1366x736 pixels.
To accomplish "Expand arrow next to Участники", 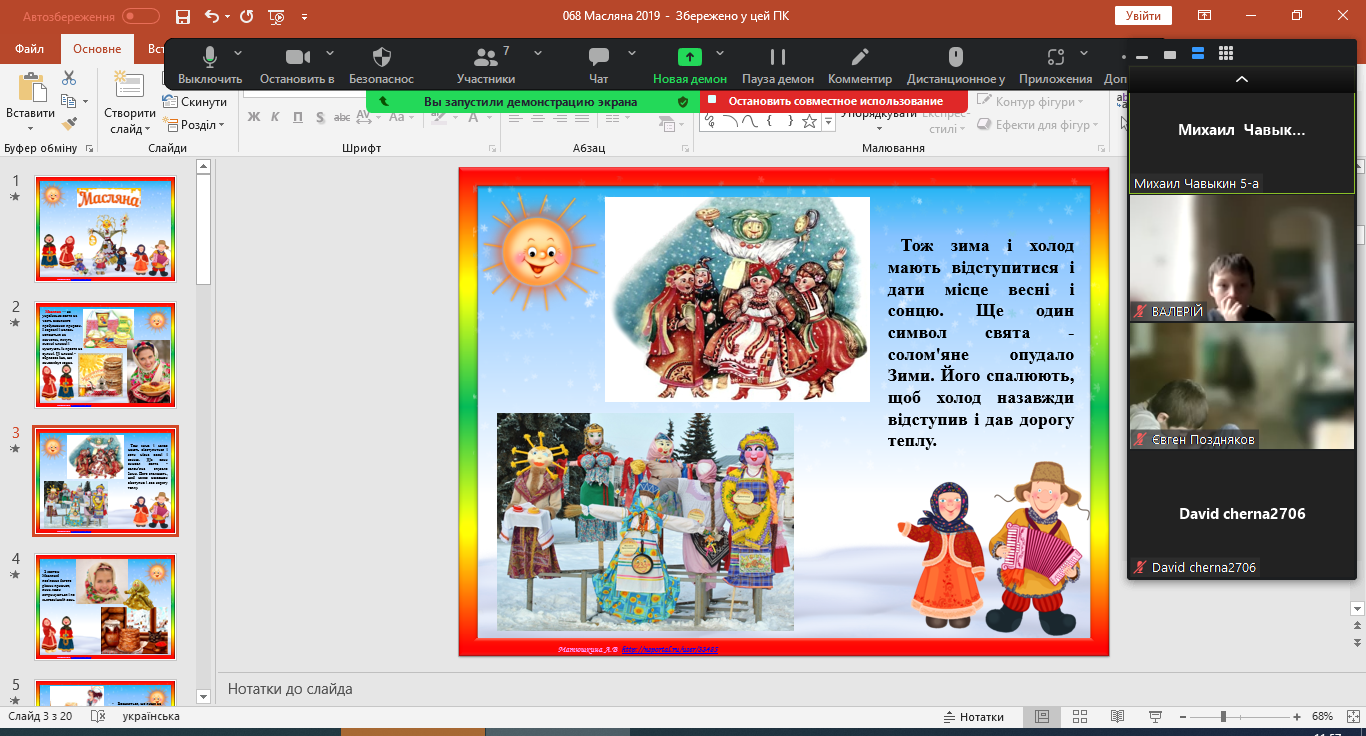I will pyautogui.click(x=538, y=52).
